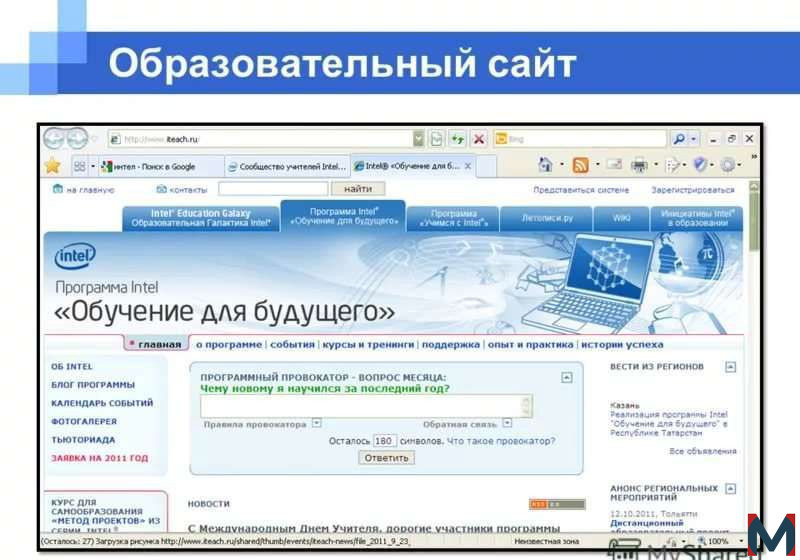
Task: Open the Летописи.ру tab
Action: pos(547,218)
